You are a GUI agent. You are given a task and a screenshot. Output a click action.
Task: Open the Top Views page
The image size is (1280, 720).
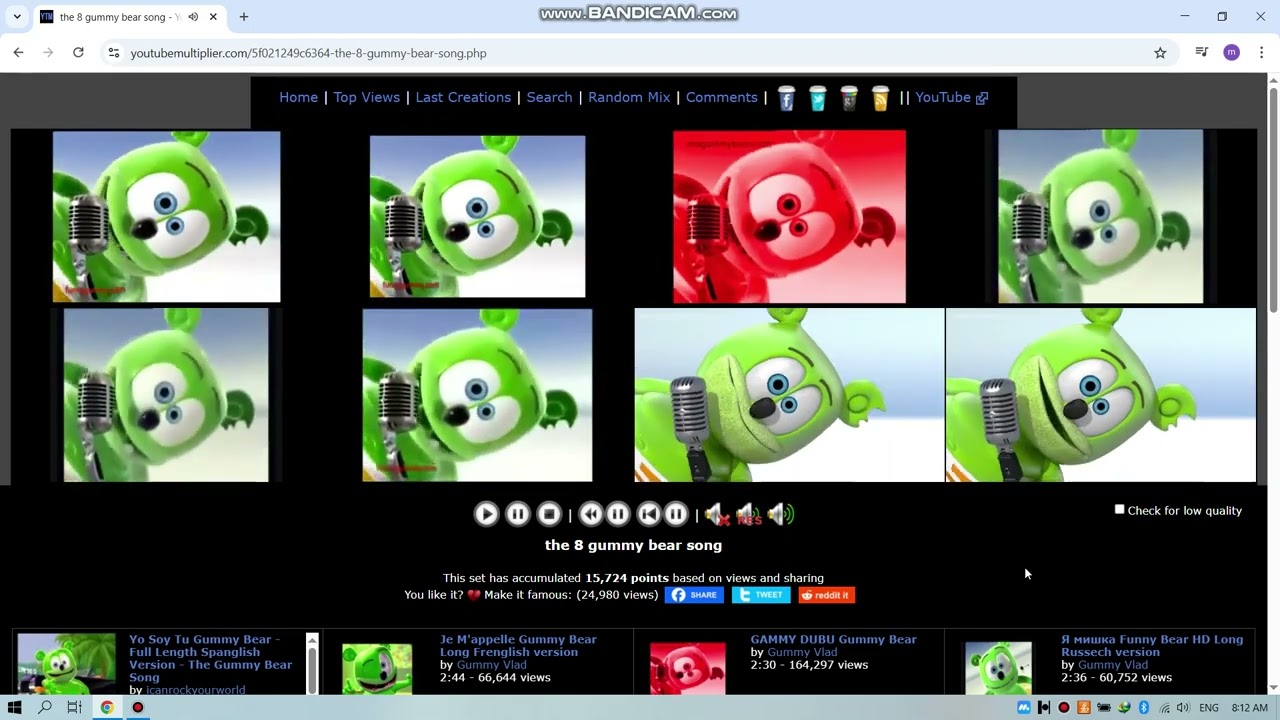(366, 97)
